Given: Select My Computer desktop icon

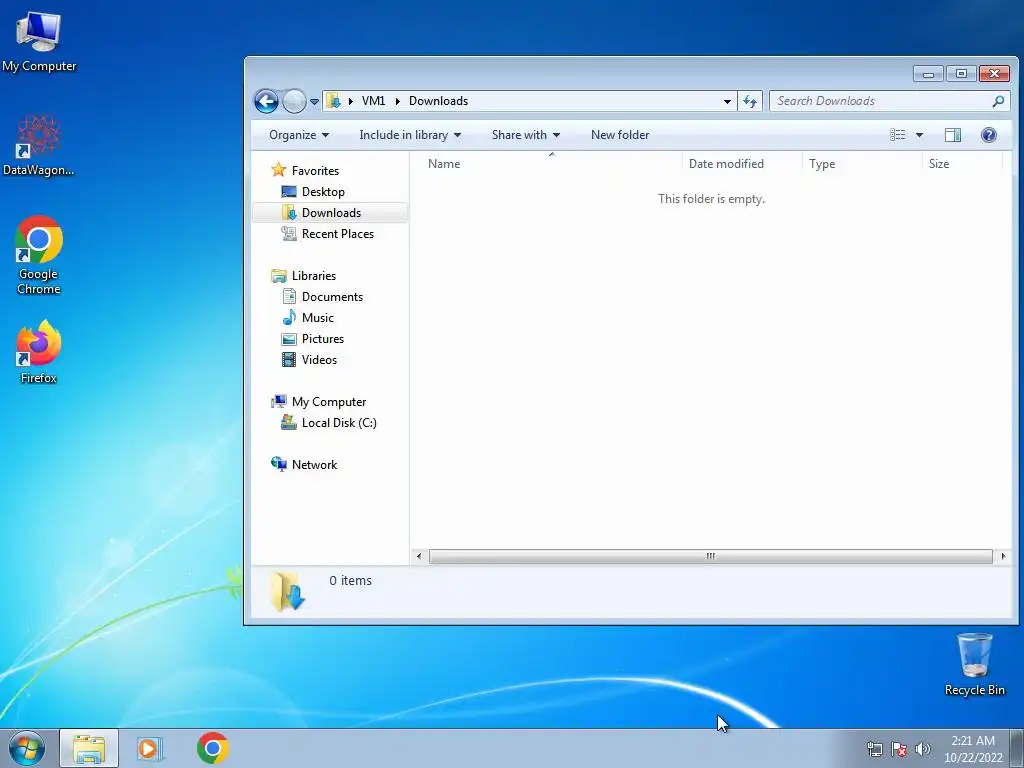Looking at the screenshot, I should tap(39, 42).
